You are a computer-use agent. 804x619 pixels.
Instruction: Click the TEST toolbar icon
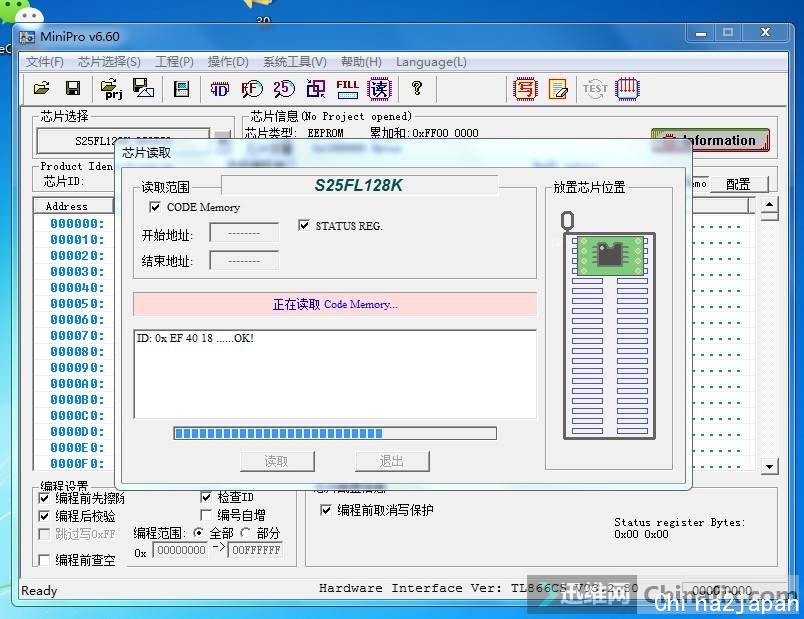(595, 89)
